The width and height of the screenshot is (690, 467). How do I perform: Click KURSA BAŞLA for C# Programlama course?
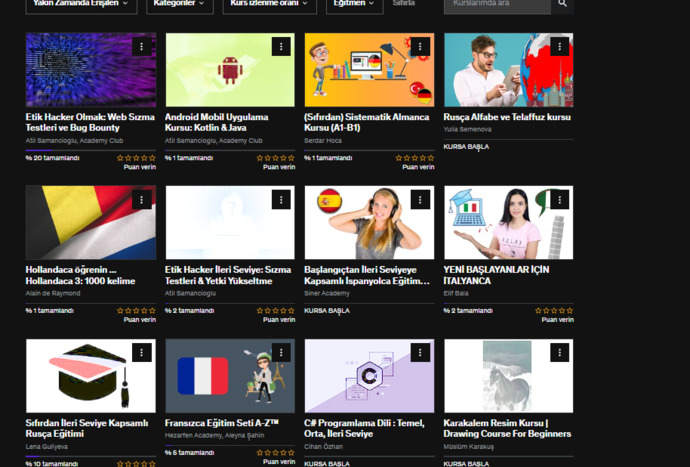click(327, 463)
